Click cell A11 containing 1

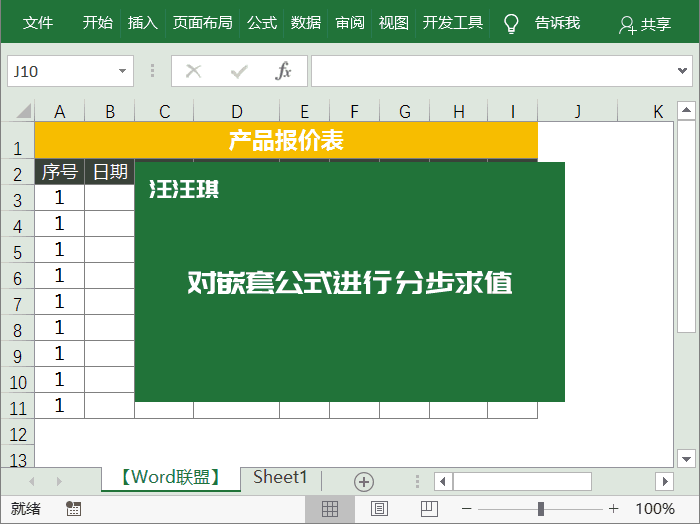click(60, 405)
